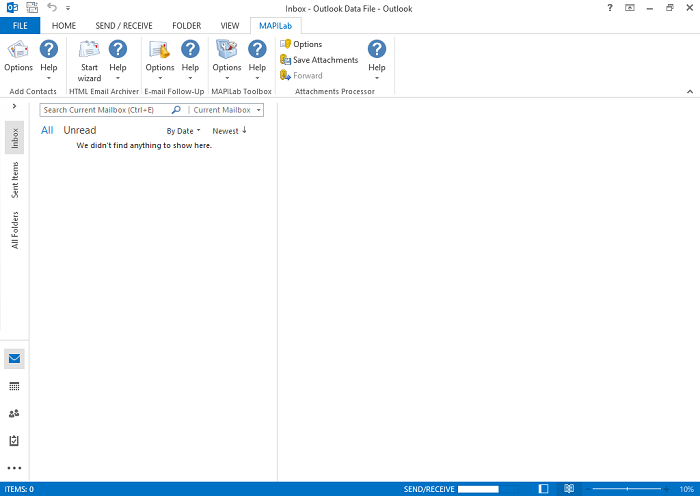The height and width of the screenshot is (496, 700).
Task: Open Attachments Processor Options
Action: pyautogui.click(x=301, y=44)
